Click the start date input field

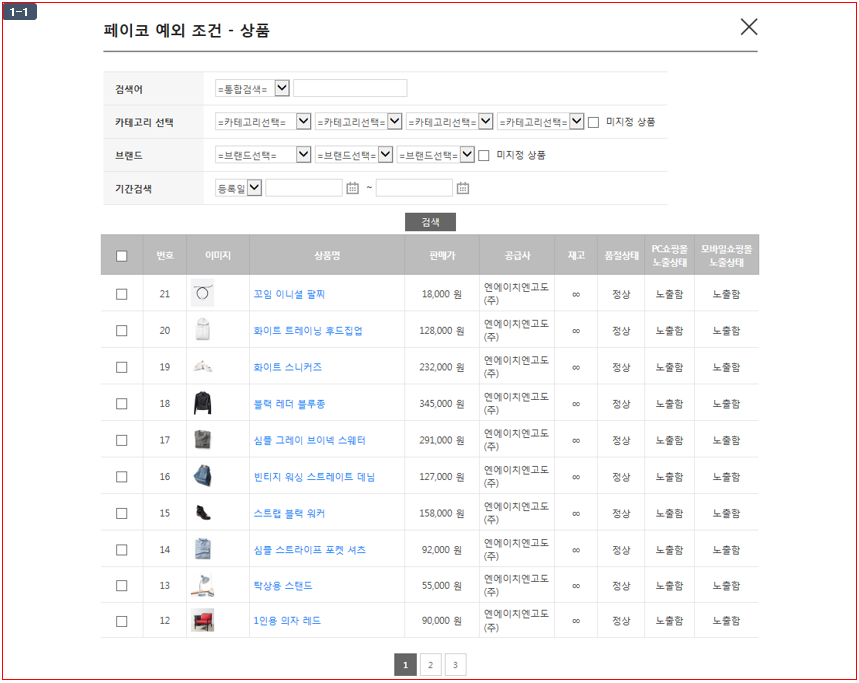coord(304,188)
